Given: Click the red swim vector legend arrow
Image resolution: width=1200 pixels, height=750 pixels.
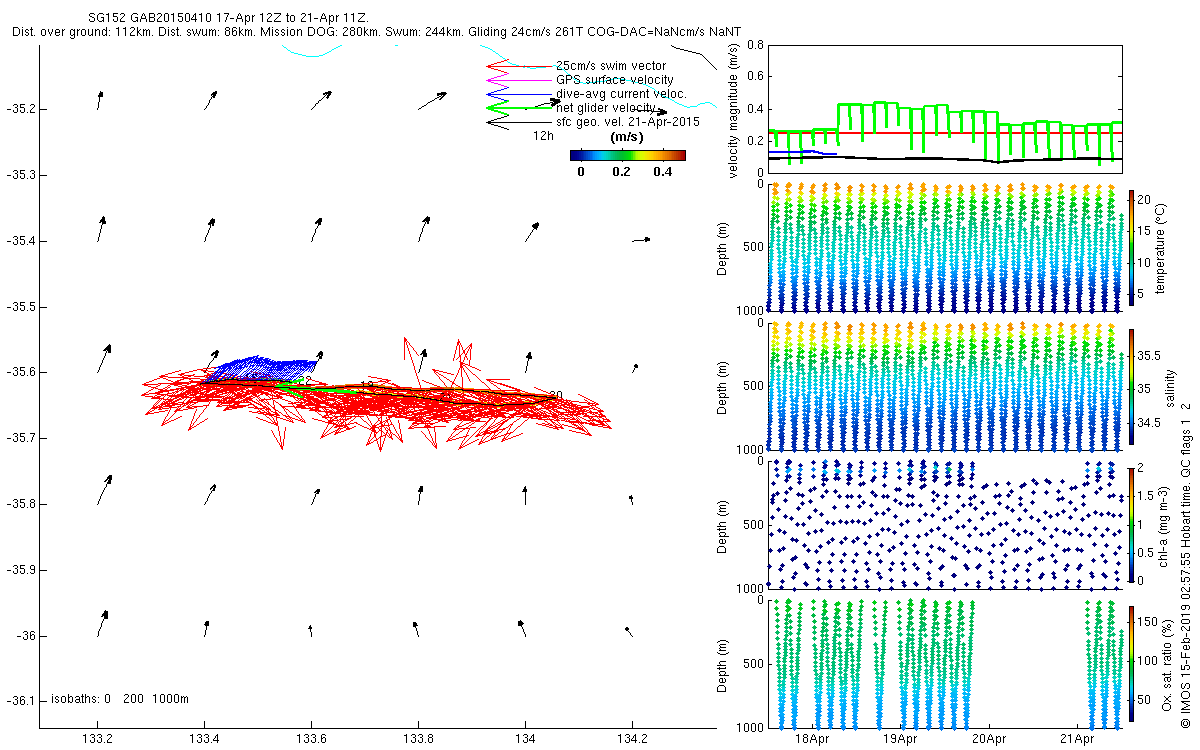Looking at the screenshot, I should [x=518, y=66].
